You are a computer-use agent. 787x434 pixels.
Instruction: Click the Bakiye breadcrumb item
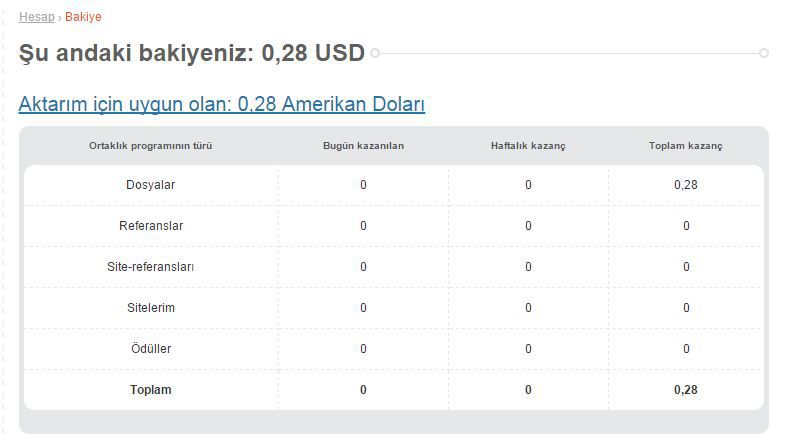(83, 17)
